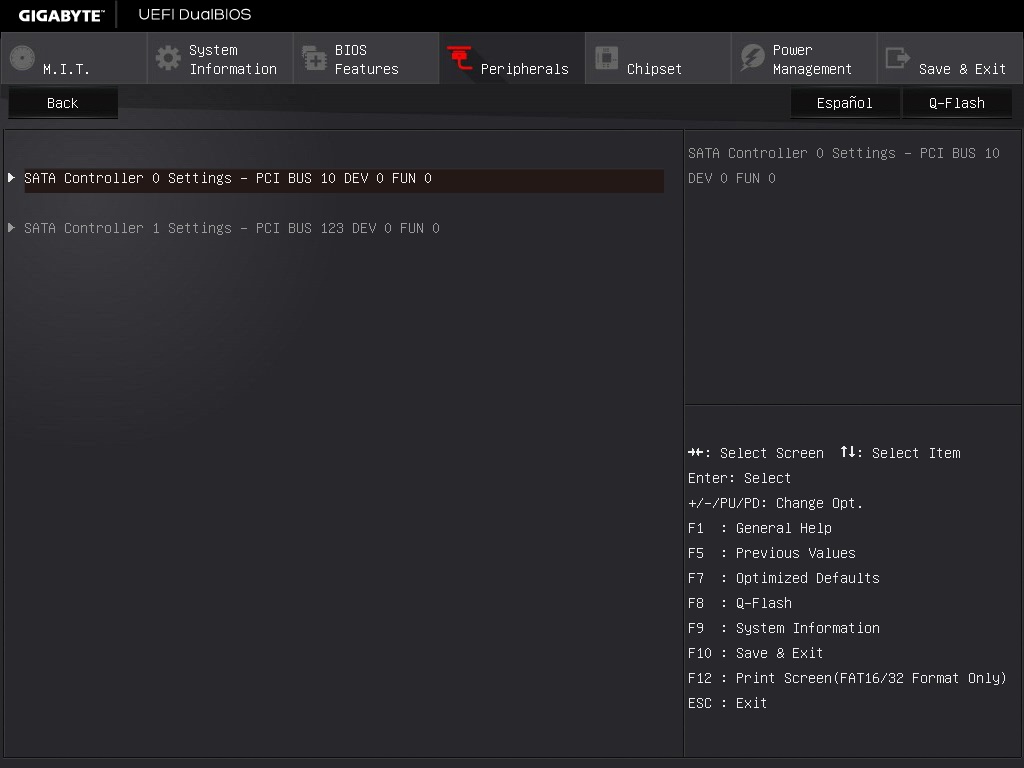Select SATA Controller 1 Settings PCI BUS 123

[232, 229]
